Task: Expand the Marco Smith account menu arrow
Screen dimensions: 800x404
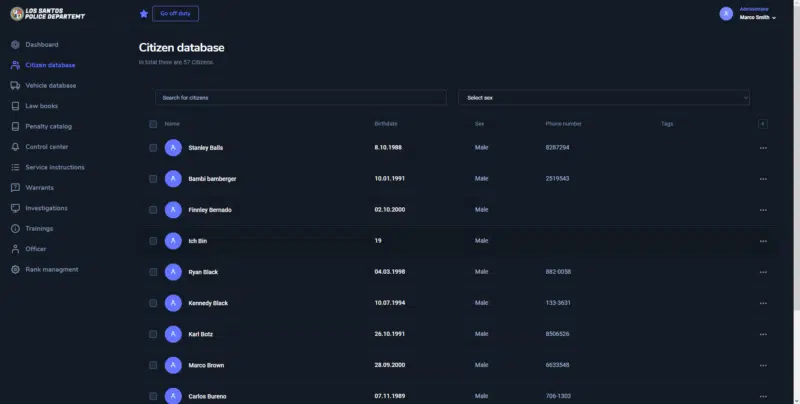Action: pos(774,18)
